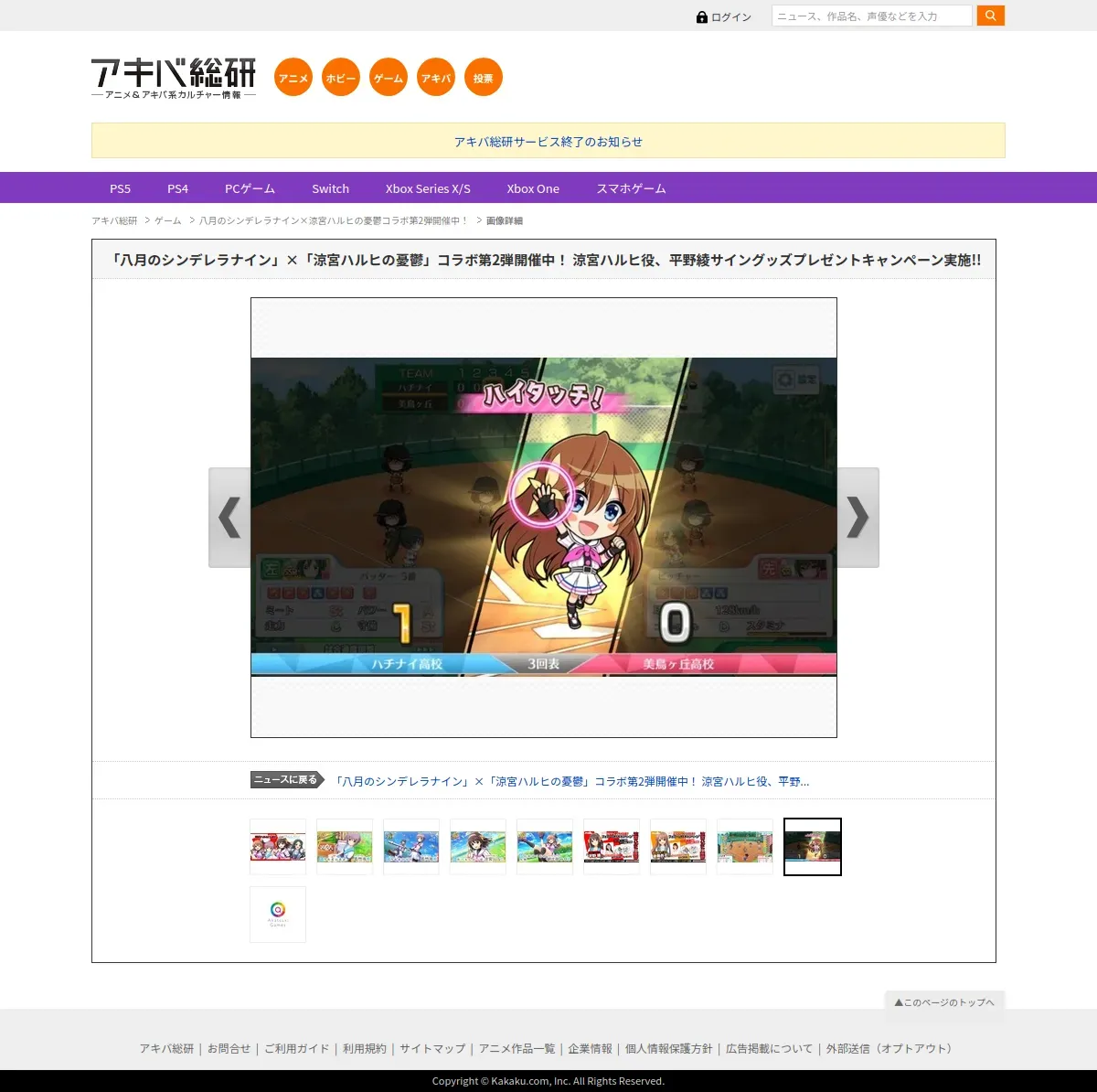Select the second gallery thumbnail
1097x1092 pixels.
click(x=345, y=847)
